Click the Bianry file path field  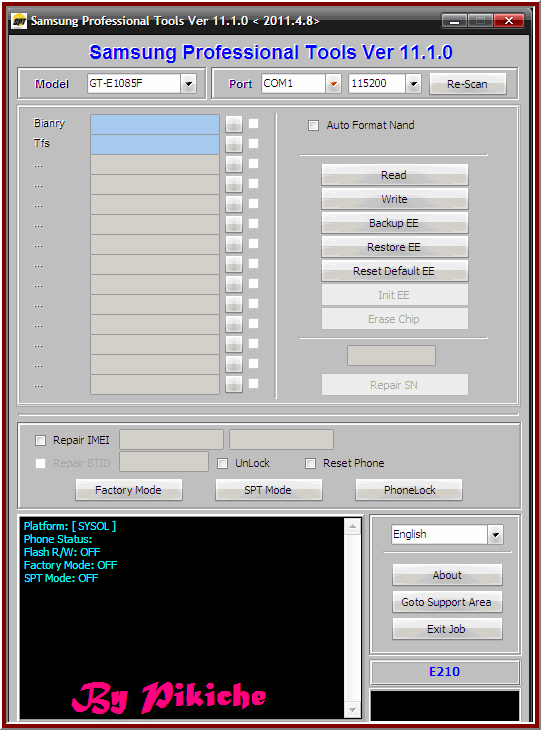(155, 125)
